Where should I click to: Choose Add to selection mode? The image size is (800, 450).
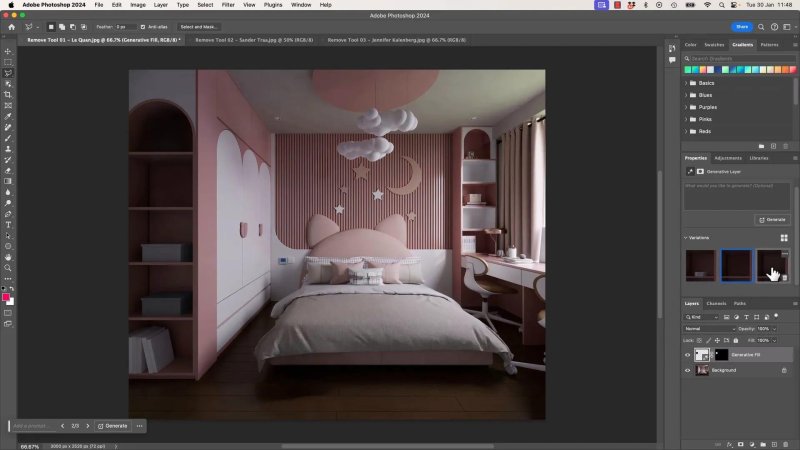click(62, 27)
